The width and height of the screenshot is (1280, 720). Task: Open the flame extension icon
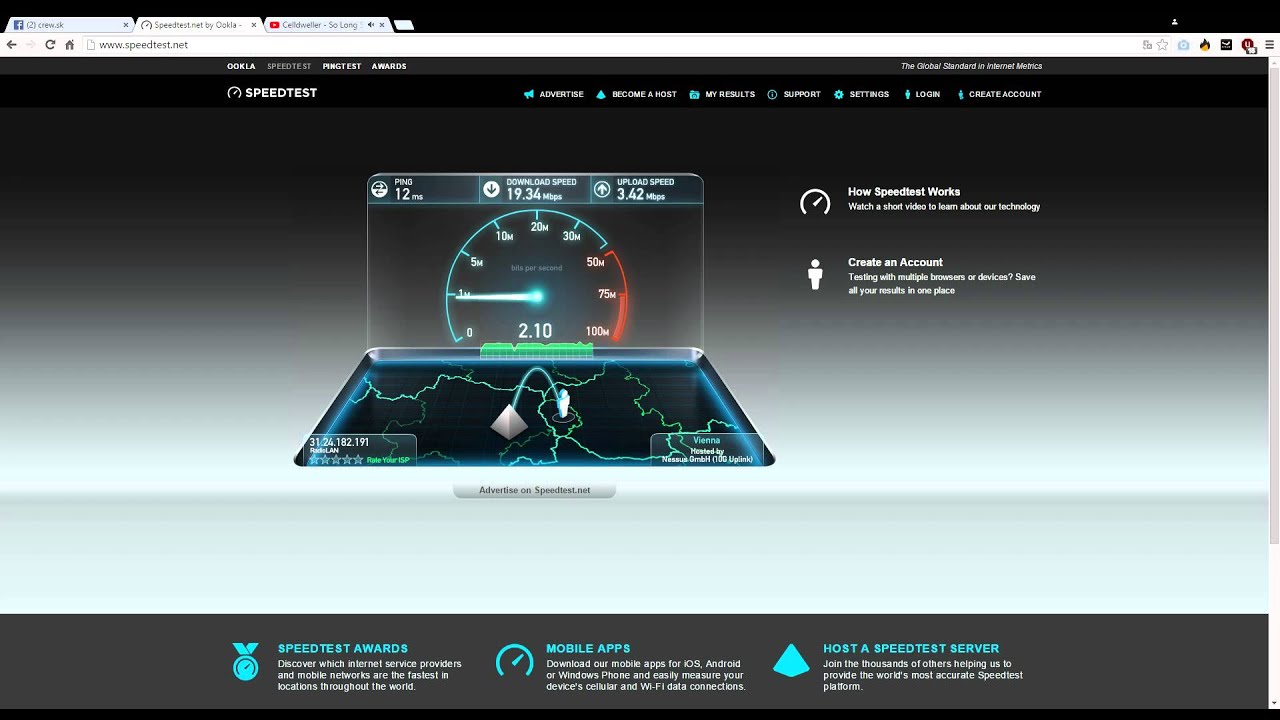[1205, 45]
